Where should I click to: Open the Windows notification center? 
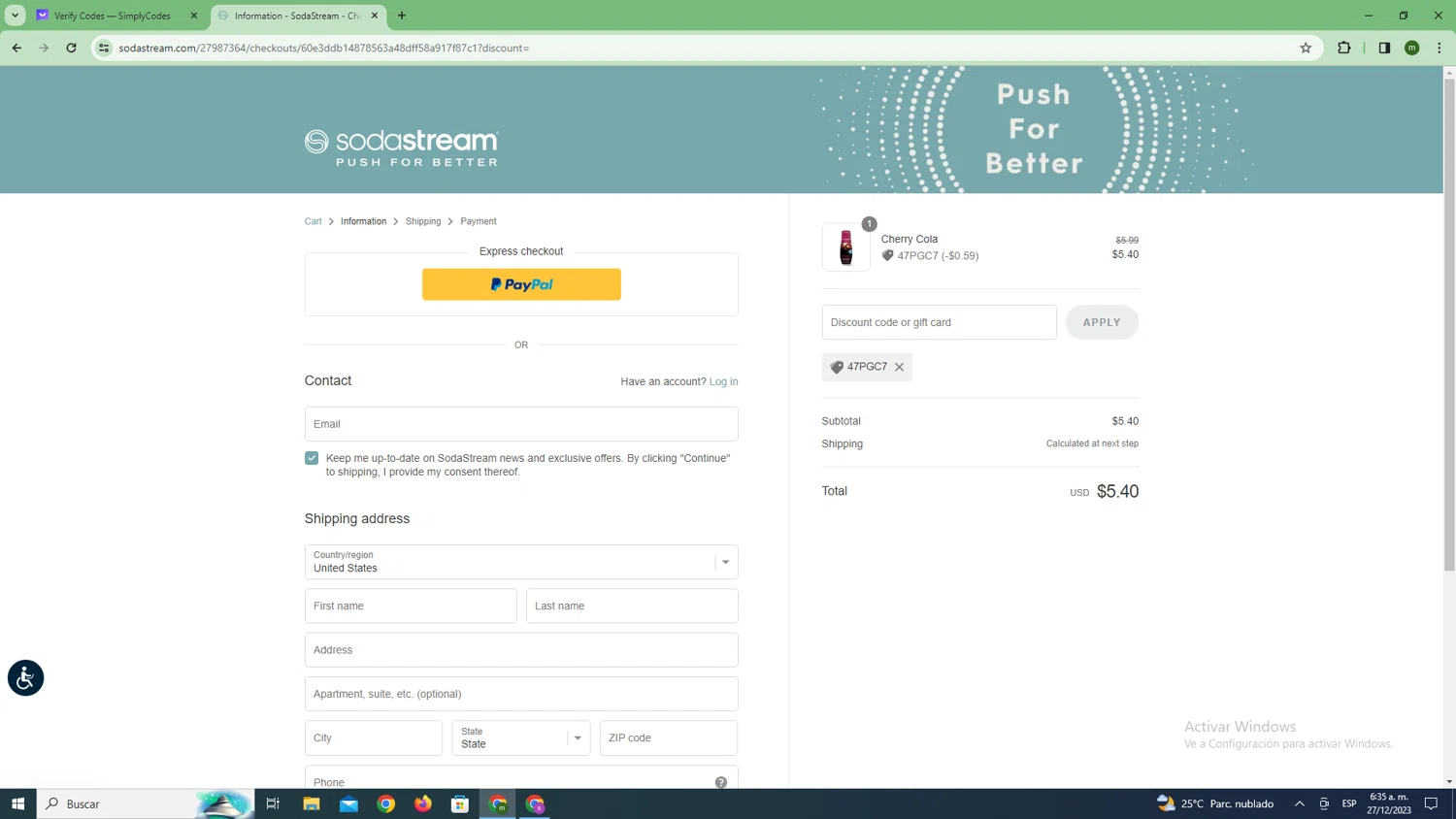(x=1431, y=803)
